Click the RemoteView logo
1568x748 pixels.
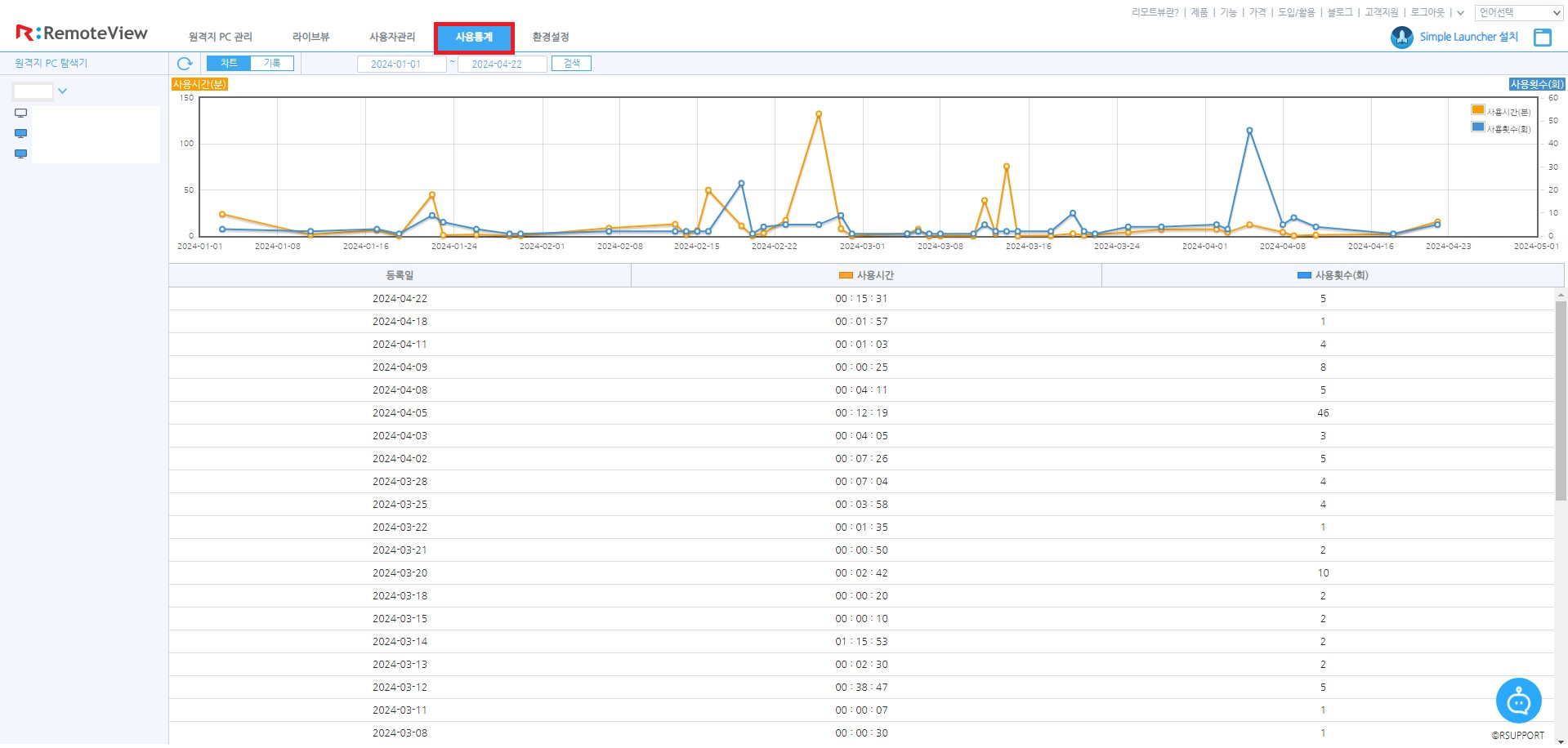click(82, 33)
